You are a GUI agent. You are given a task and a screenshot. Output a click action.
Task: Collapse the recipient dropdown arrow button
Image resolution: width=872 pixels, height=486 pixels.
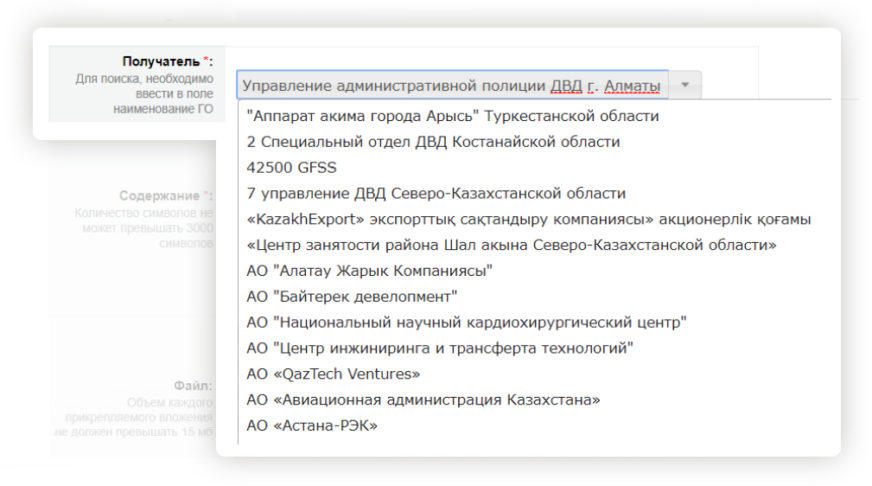pos(685,85)
